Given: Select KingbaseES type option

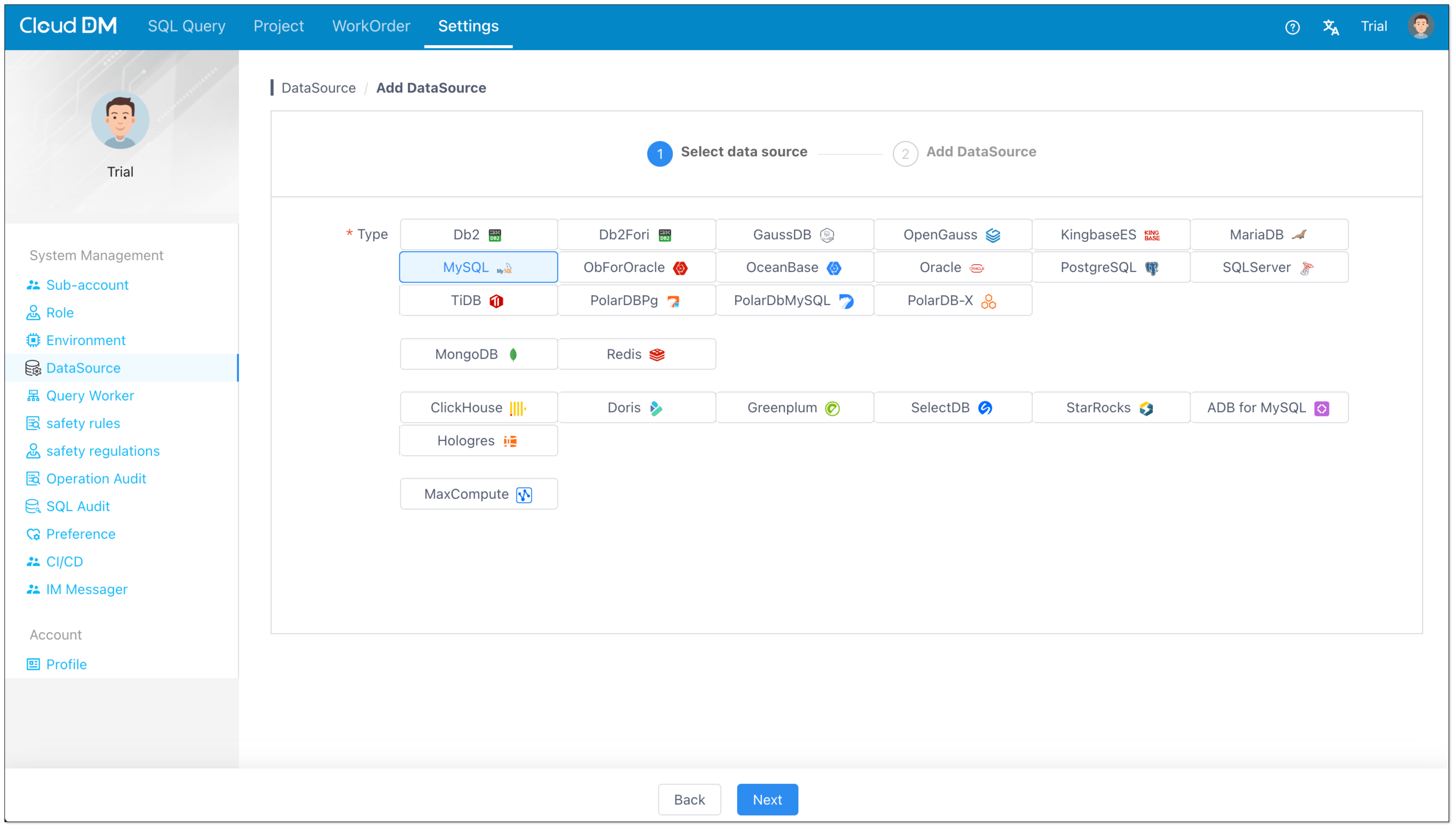Looking at the screenshot, I should (x=1111, y=235).
